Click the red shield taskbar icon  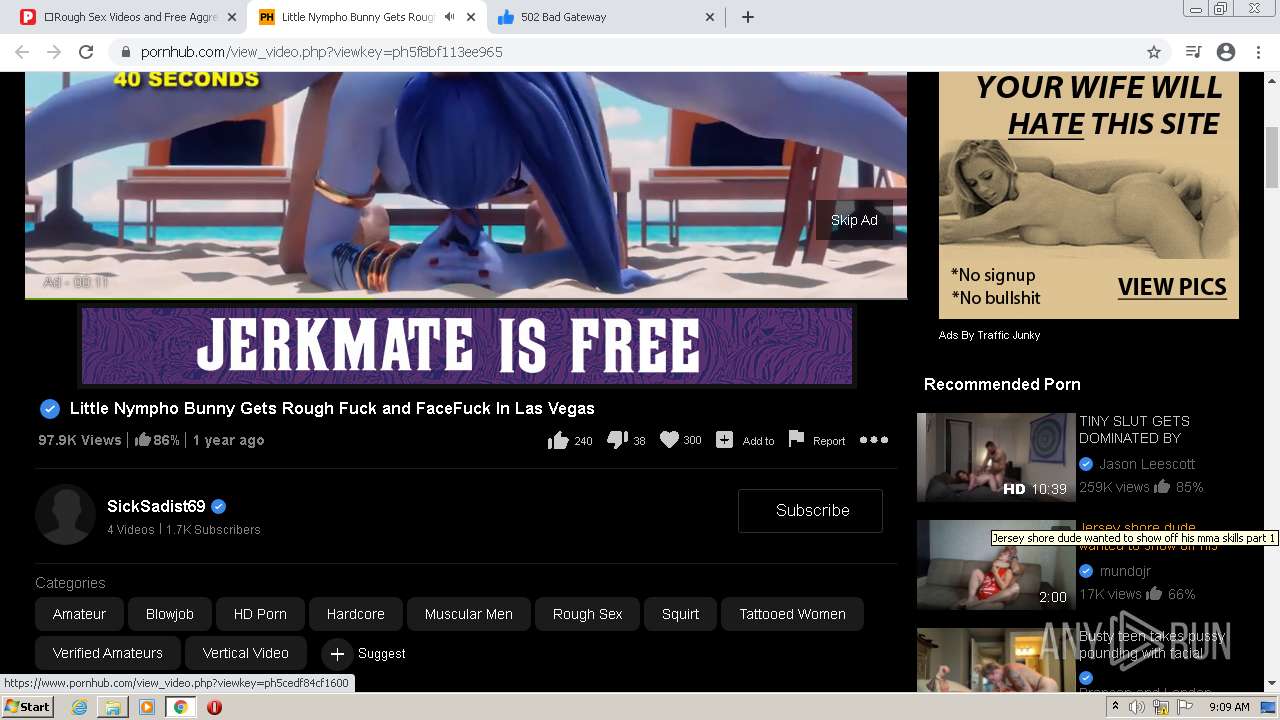coord(214,707)
